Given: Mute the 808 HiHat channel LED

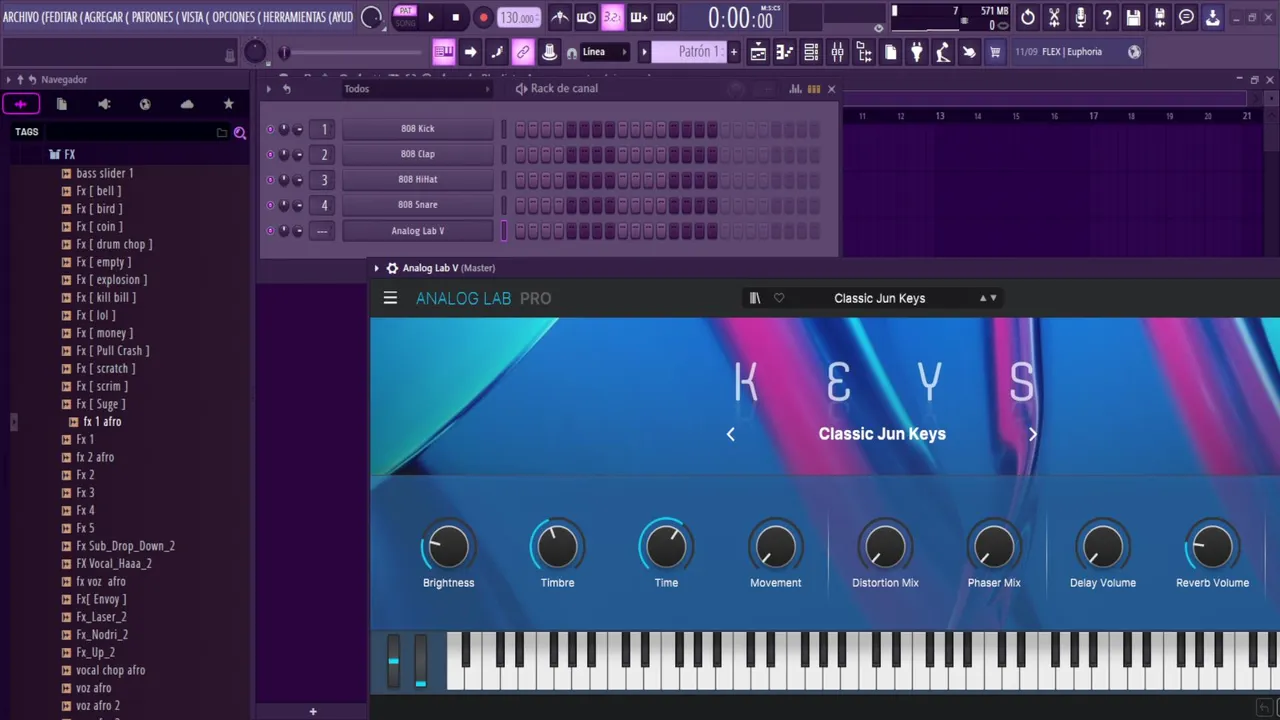Looking at the screenshot, I should pyautogui.click(x=270, y=180).
